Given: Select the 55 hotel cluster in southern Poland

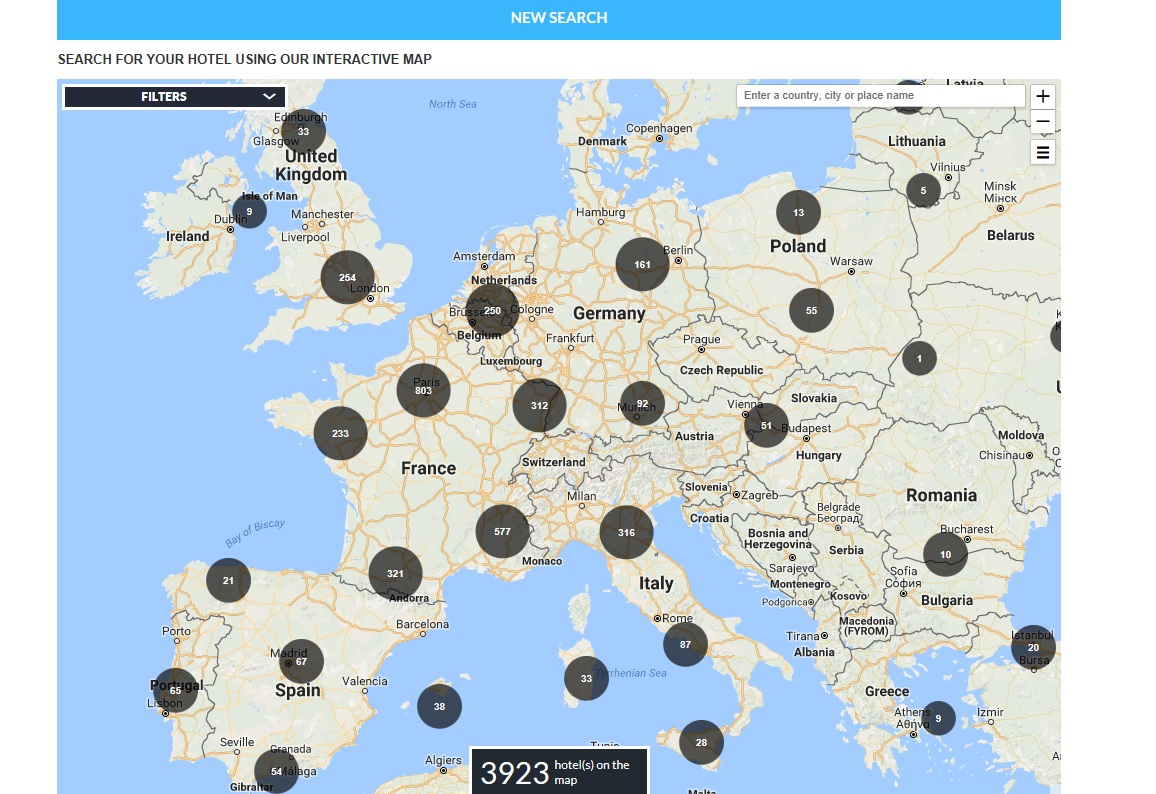Looking at the screenshot, I should tap(811, 310).
